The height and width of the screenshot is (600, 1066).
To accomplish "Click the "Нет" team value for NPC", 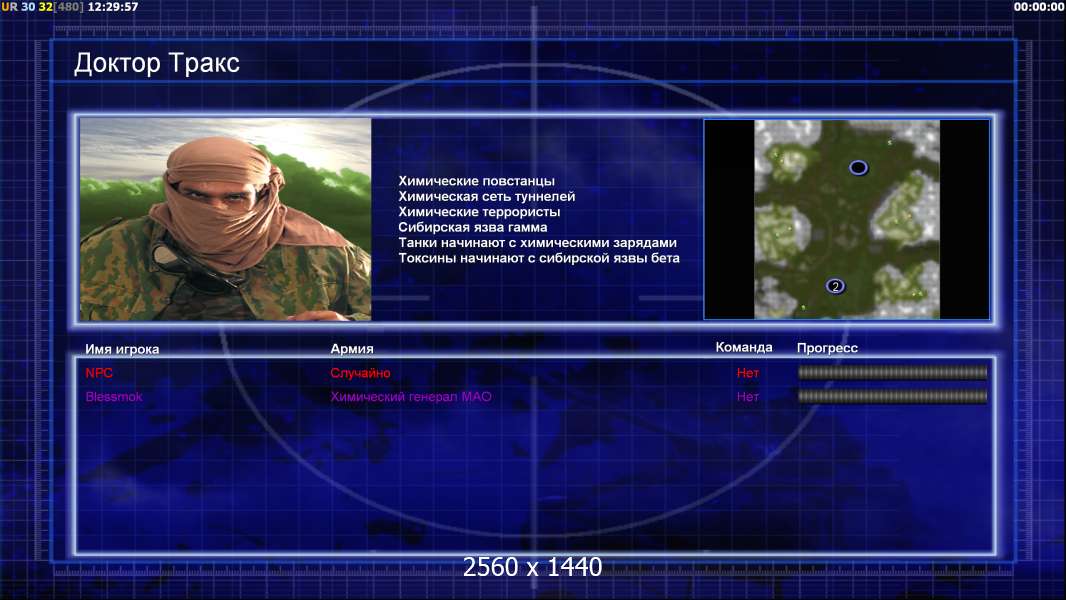I will pyautogui.click(x=748, y=373).
